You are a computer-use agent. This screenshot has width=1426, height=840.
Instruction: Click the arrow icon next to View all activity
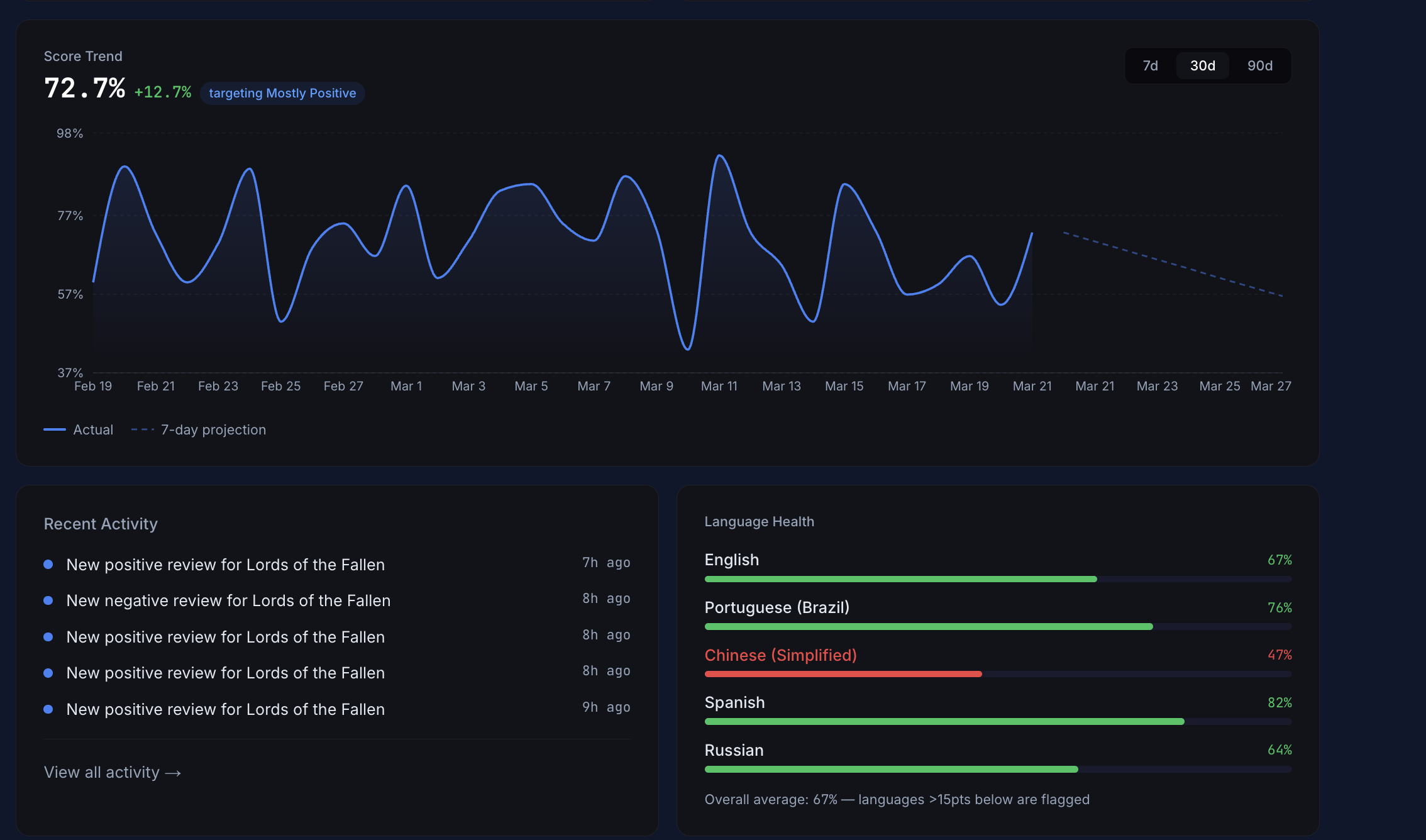click(x=174, y=772)
